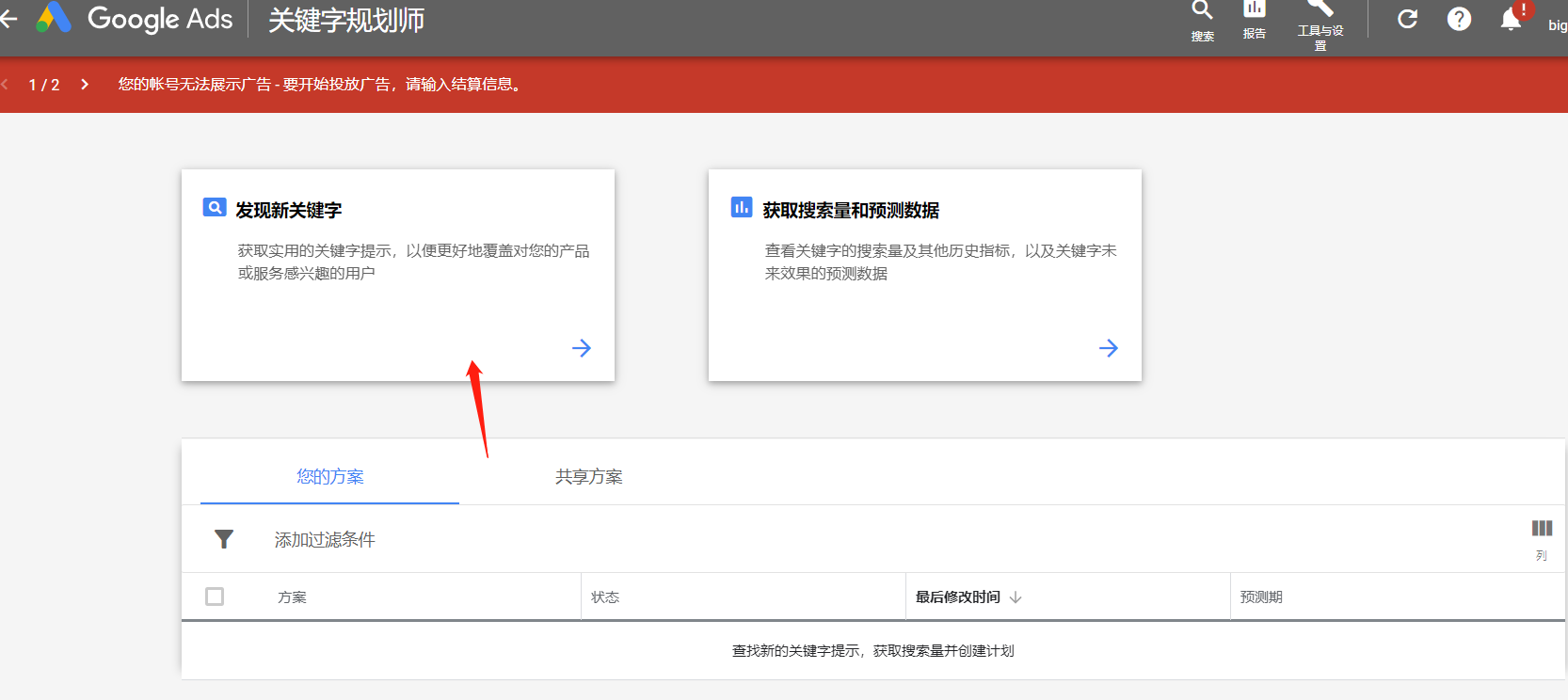The width and height of the screenshot is (1568, 700).
Task: Switch to the 您的方案 tab
Action: (329, 477)
